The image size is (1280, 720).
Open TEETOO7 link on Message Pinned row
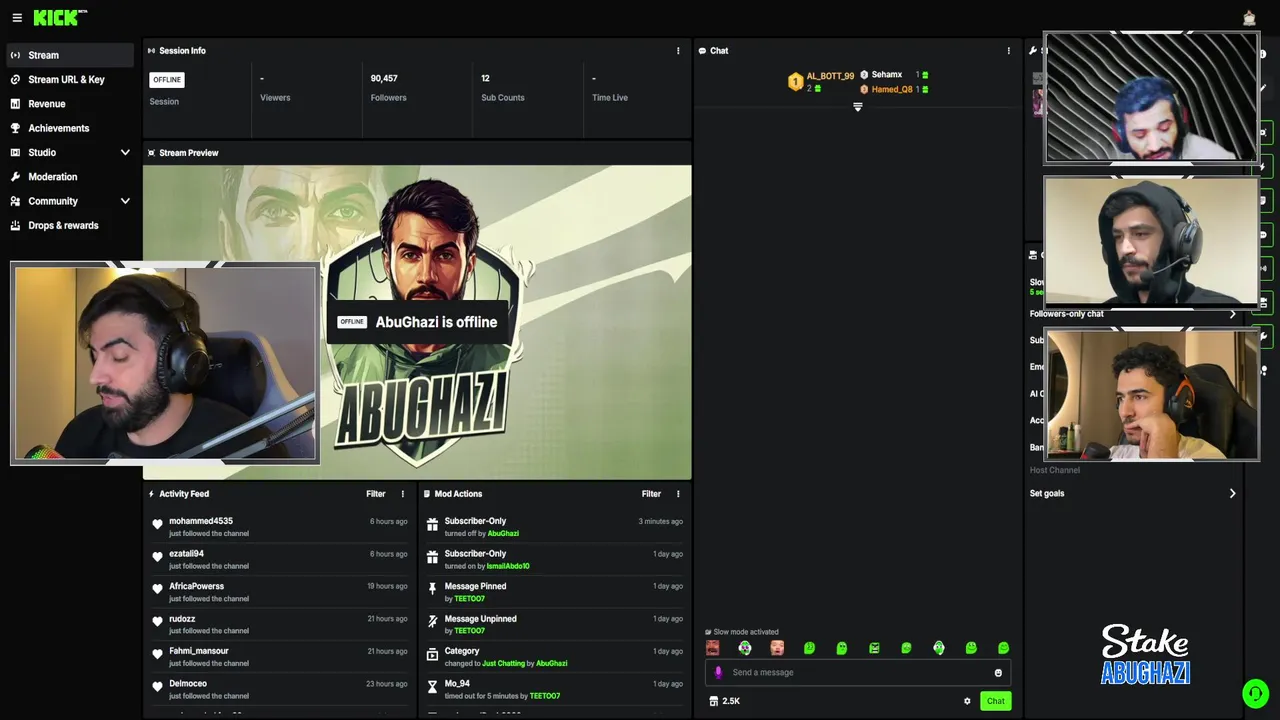(469, 599)
